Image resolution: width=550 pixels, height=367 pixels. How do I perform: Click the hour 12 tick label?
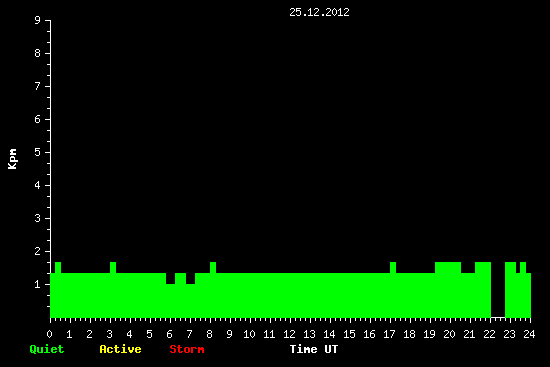(x=289, y=334)
